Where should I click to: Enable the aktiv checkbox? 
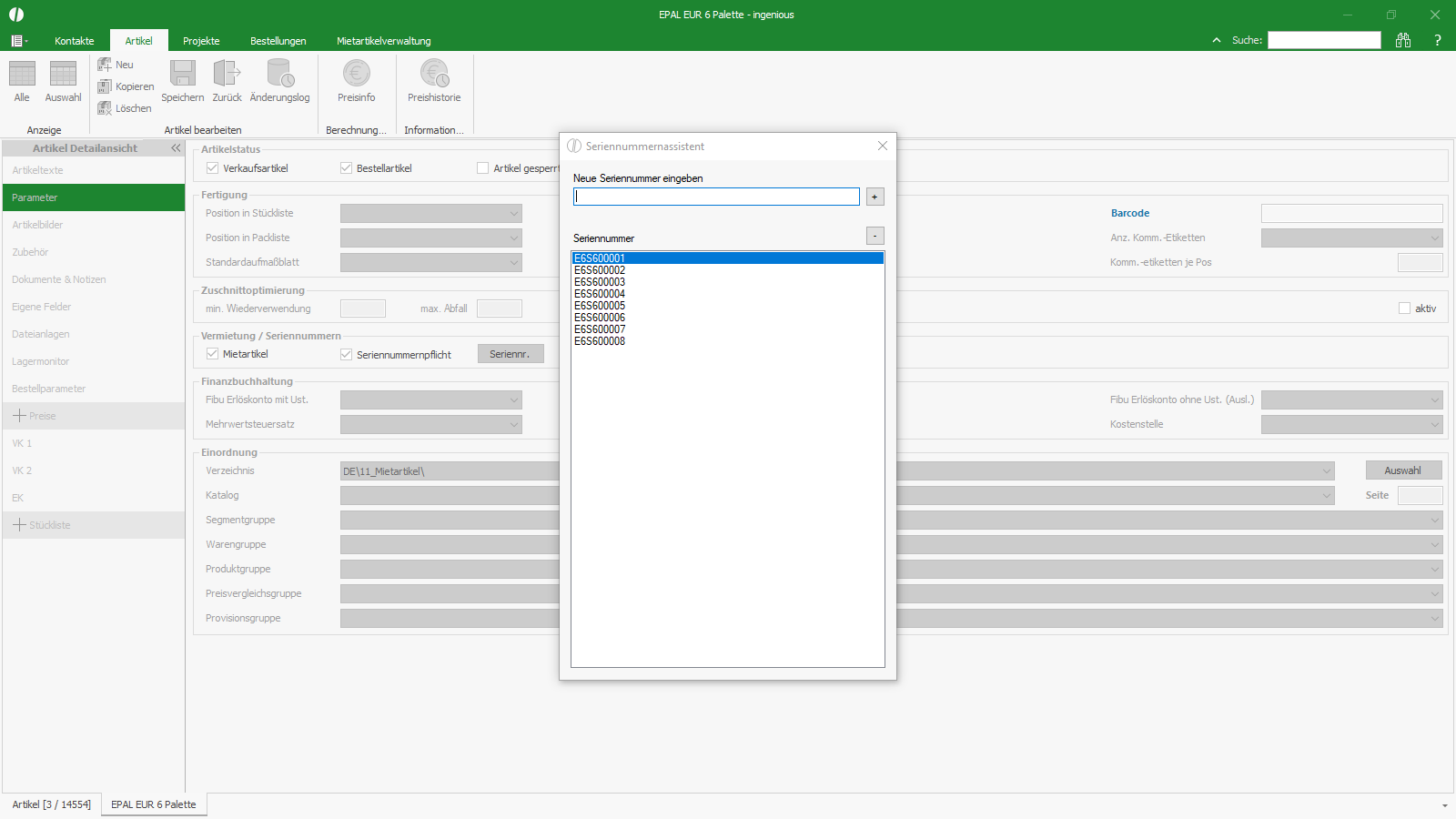pyautogui.click(x=1404, y=308)
